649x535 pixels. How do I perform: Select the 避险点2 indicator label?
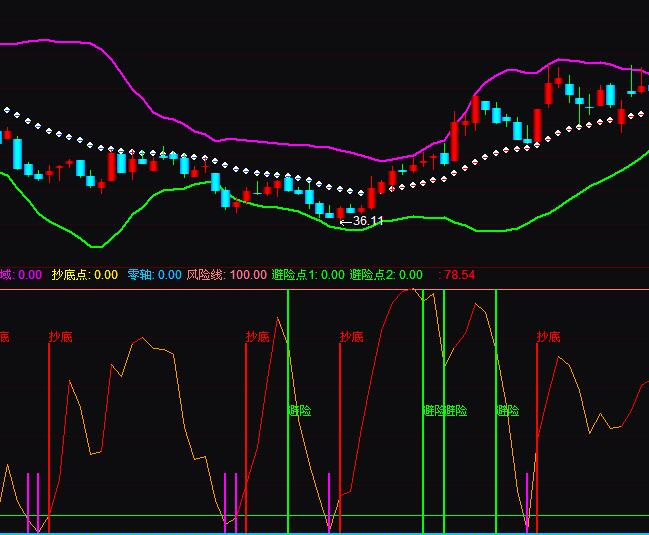385,274
